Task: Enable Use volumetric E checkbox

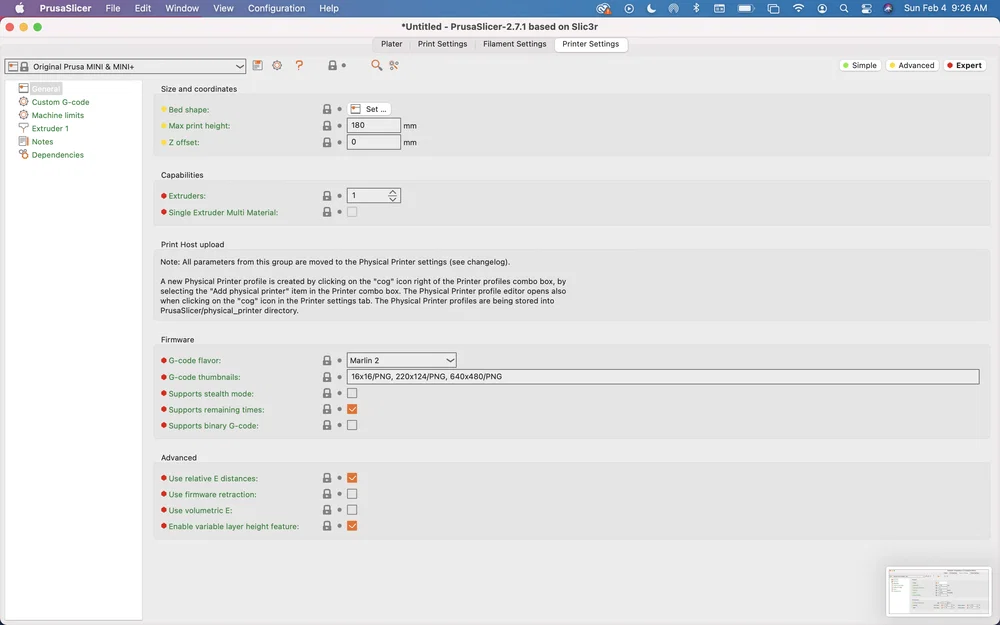Action: pyautogui.click(x=352, y=510)
